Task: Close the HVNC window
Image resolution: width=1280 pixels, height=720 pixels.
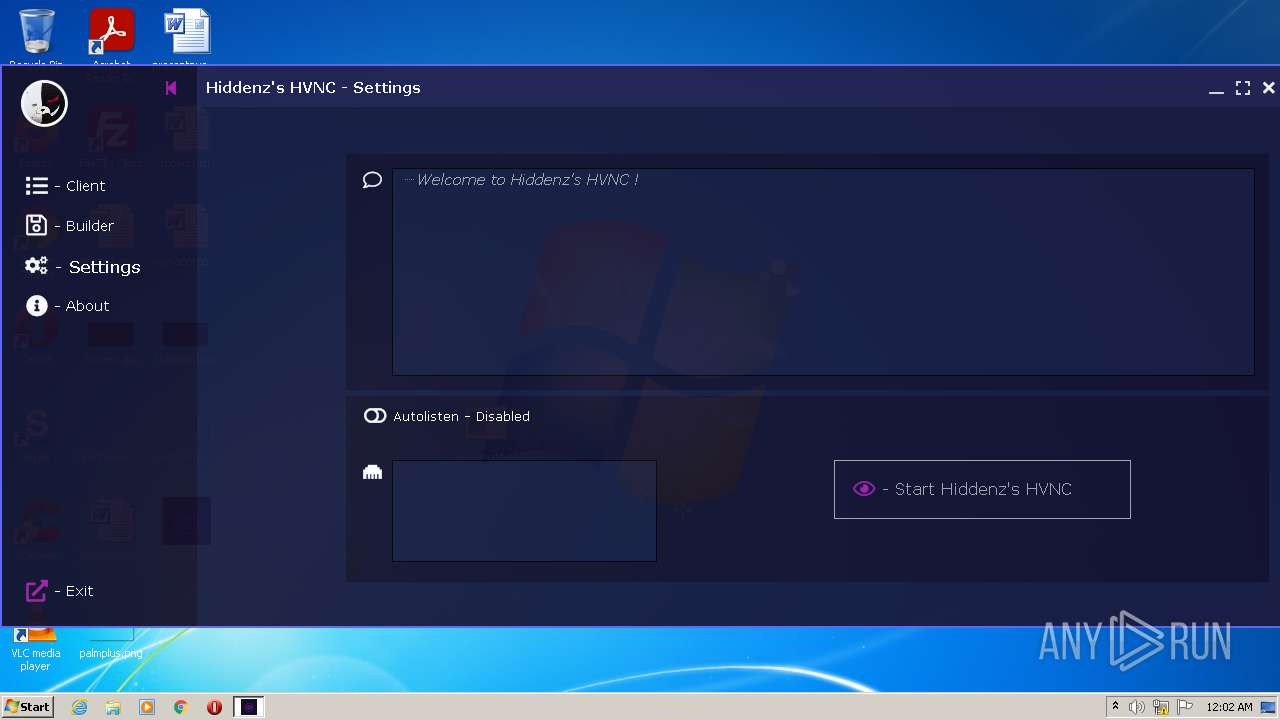Action: click(x=1268, y=88)
